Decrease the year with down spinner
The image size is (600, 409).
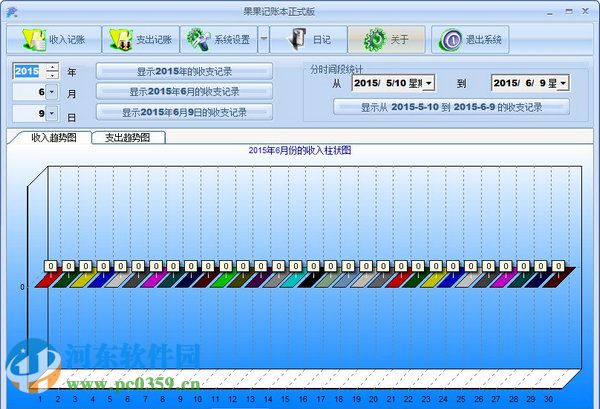coord(52,75)
